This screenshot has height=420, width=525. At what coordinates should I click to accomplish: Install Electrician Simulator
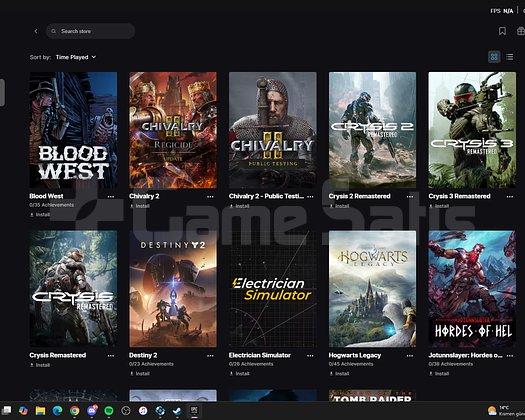(x=239, y=373)
